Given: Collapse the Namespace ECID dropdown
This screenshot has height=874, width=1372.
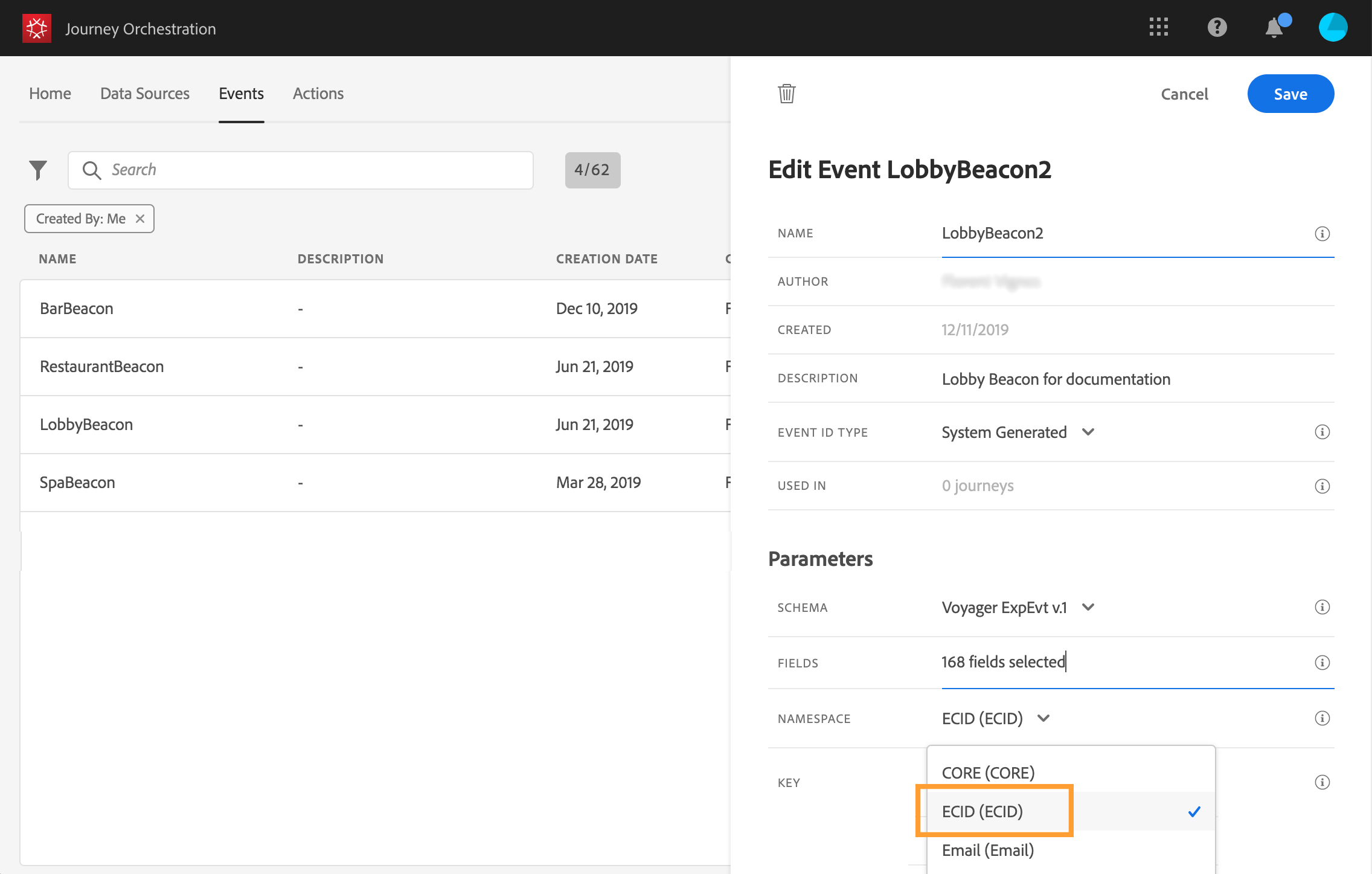Looking at the screenshot, I should (x=1043, y=718).
